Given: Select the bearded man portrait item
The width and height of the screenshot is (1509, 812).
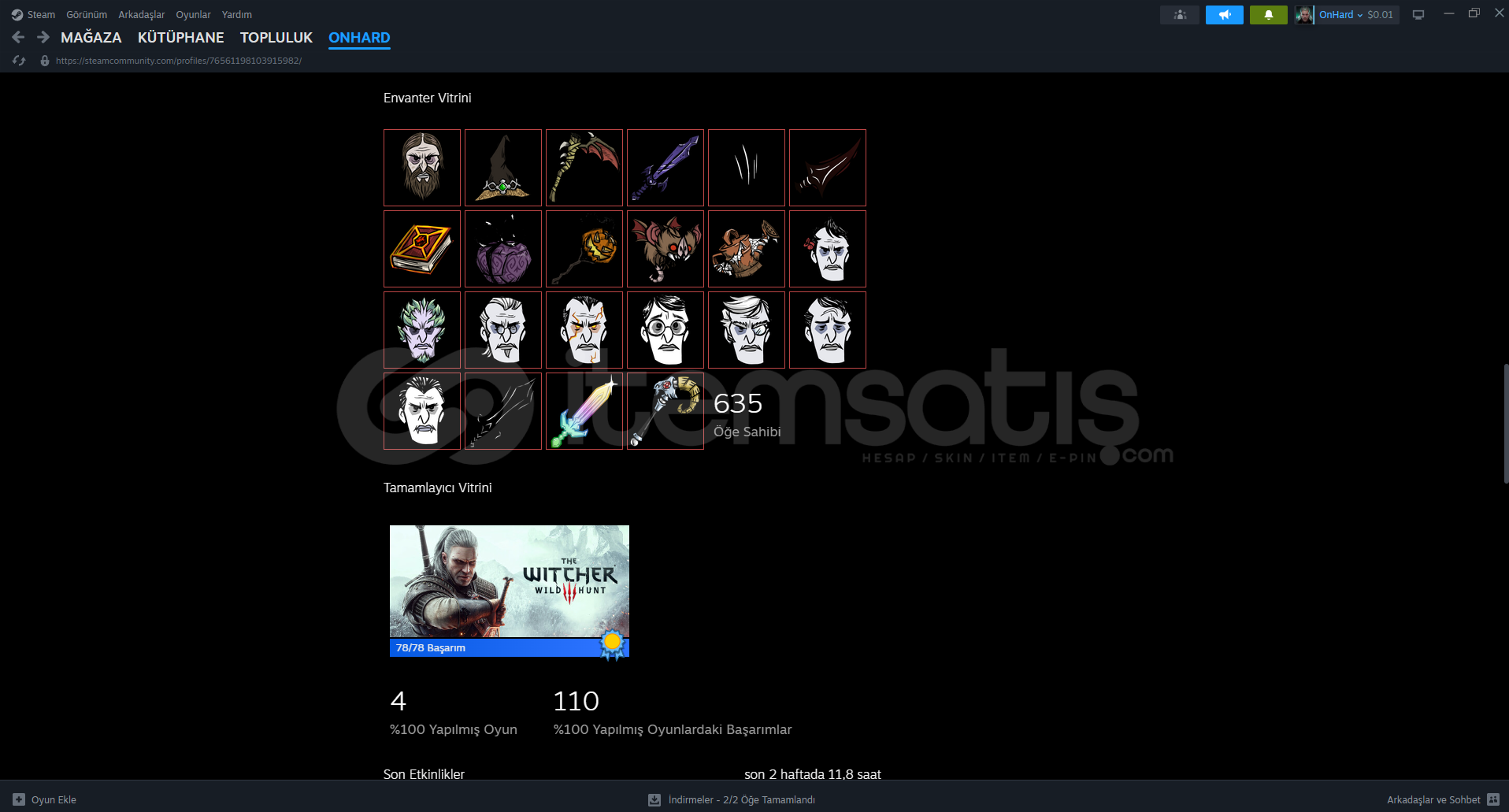Looking at the screenshot, I should tap(422, 168).
